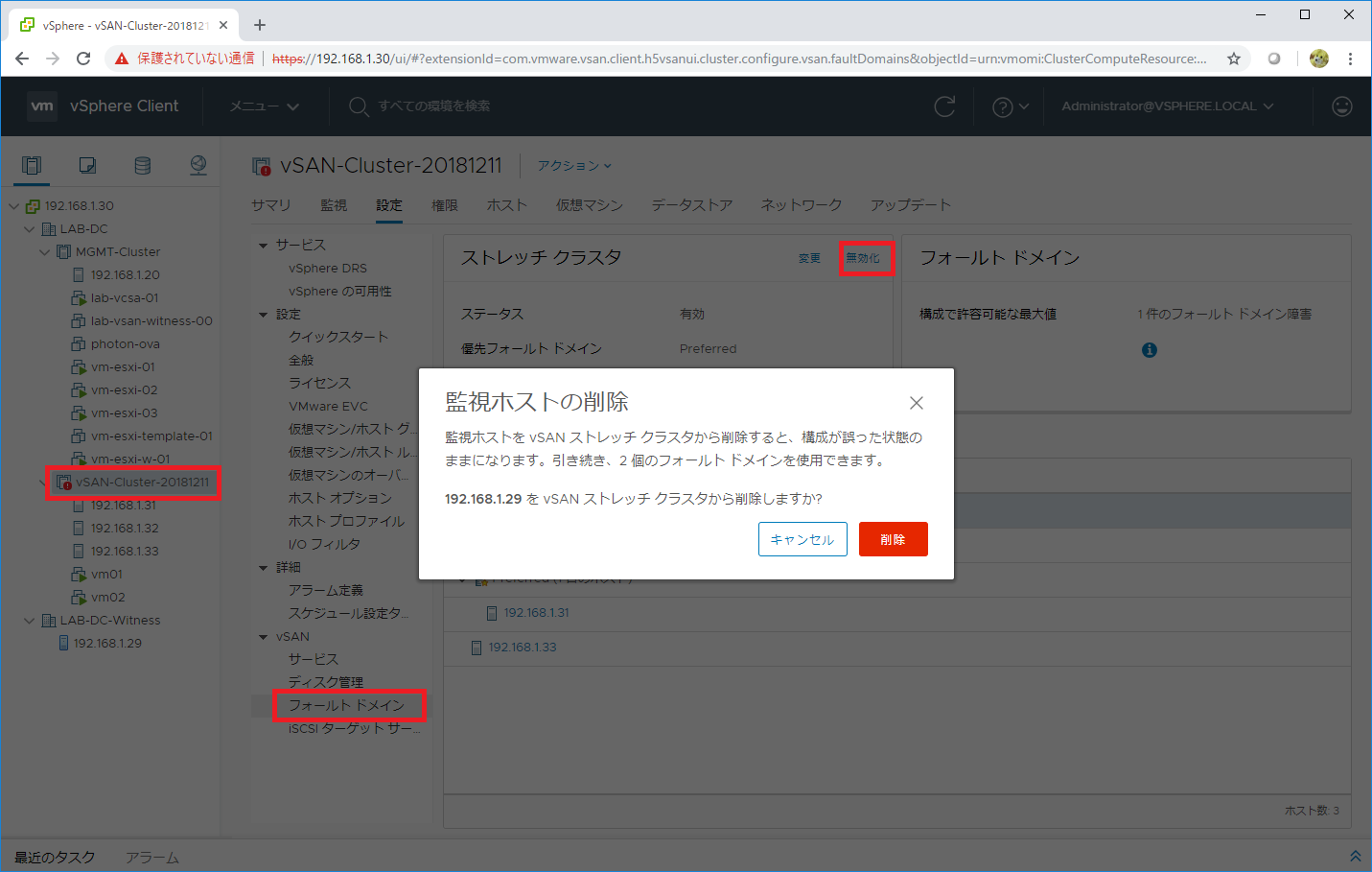The width and height of the screenshot is (1372, 872).
Task: Click the cluster alert icon beside title
Action: pos(261,166)
